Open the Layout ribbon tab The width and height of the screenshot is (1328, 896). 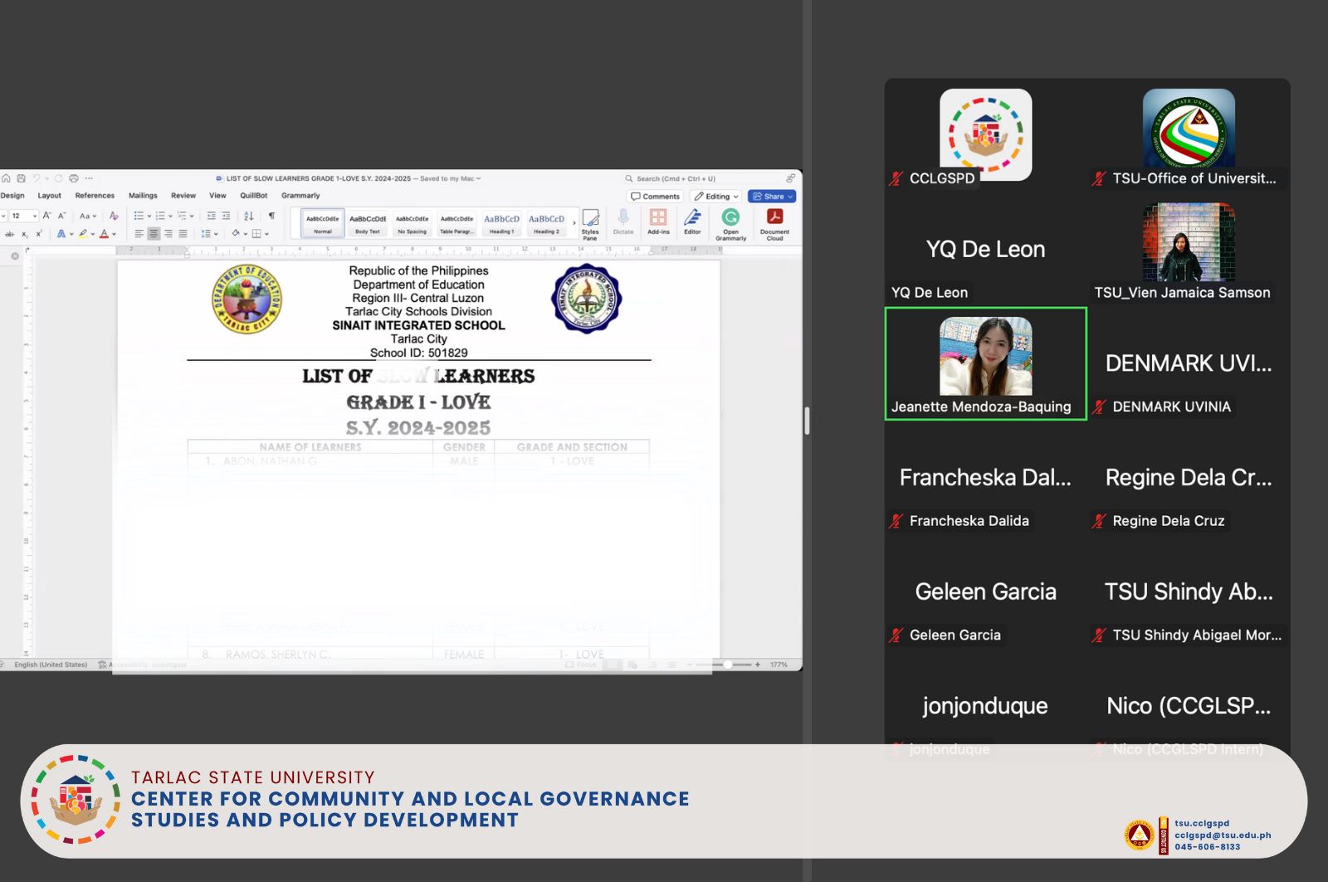coord(49,196)
